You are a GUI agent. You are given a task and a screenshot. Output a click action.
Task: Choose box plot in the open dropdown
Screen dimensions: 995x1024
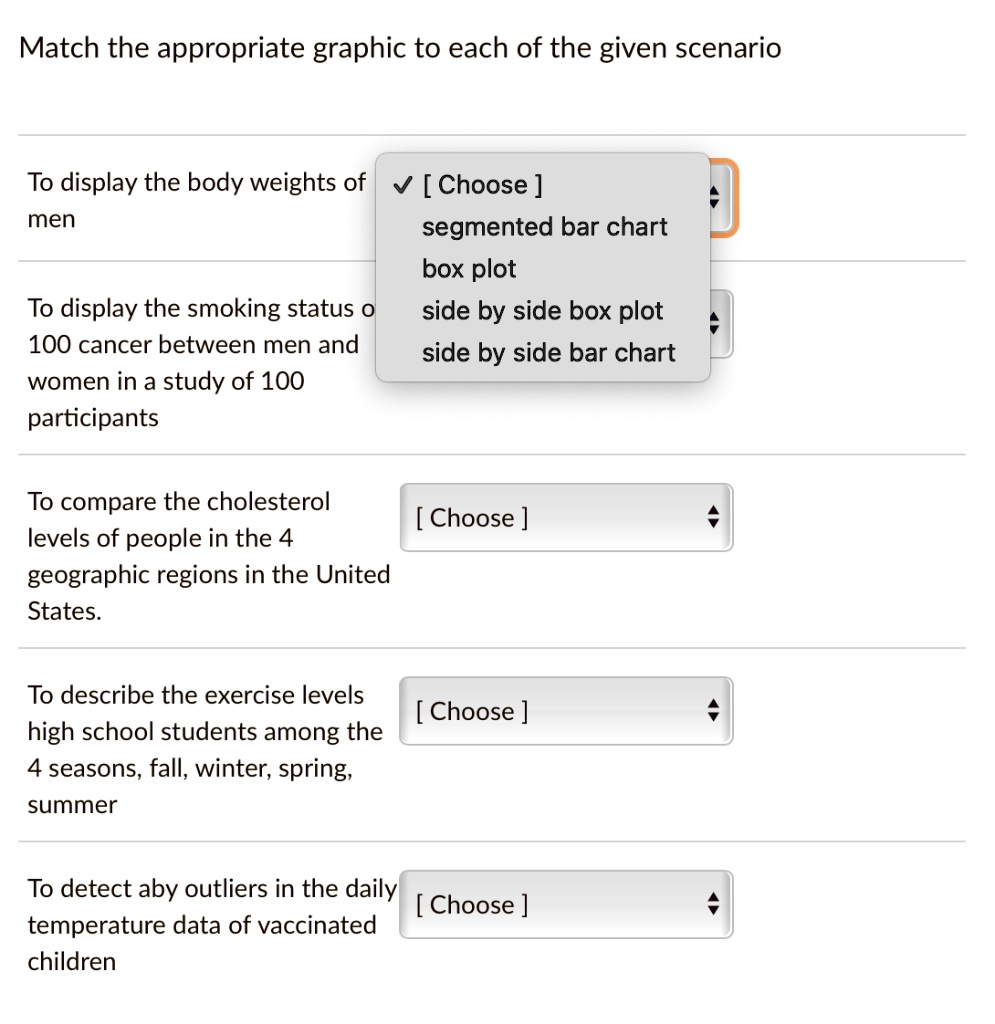pyautogui.click(x=469, y=268)
